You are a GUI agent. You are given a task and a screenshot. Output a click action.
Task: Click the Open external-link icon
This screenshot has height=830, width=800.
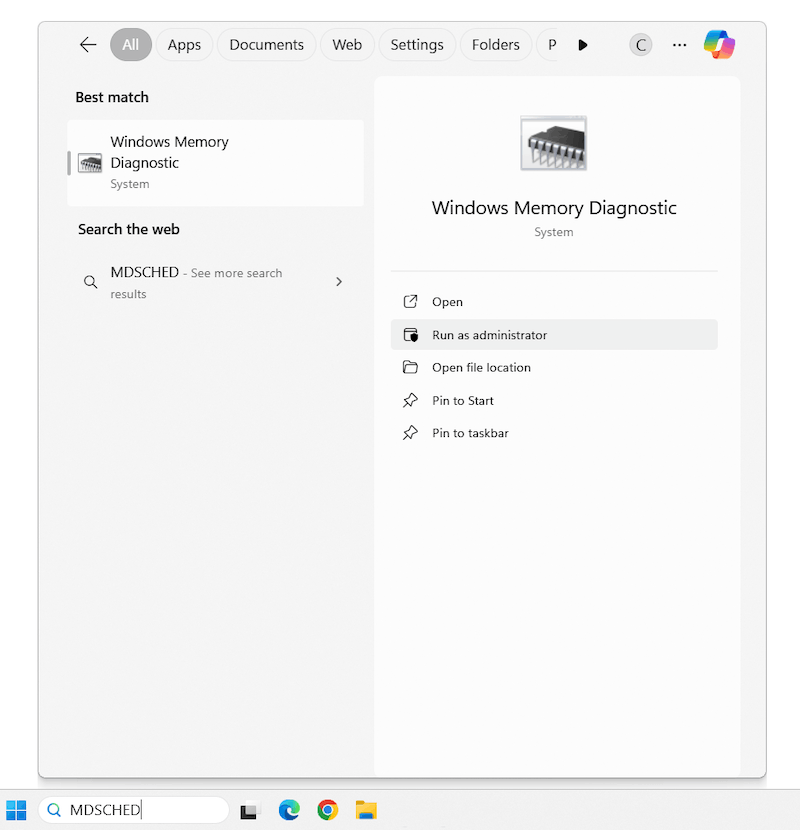tap(410, 302)
